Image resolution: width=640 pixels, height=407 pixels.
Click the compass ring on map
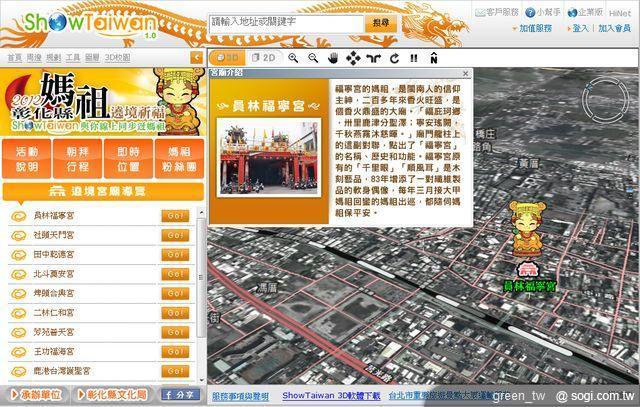point(605,100)
